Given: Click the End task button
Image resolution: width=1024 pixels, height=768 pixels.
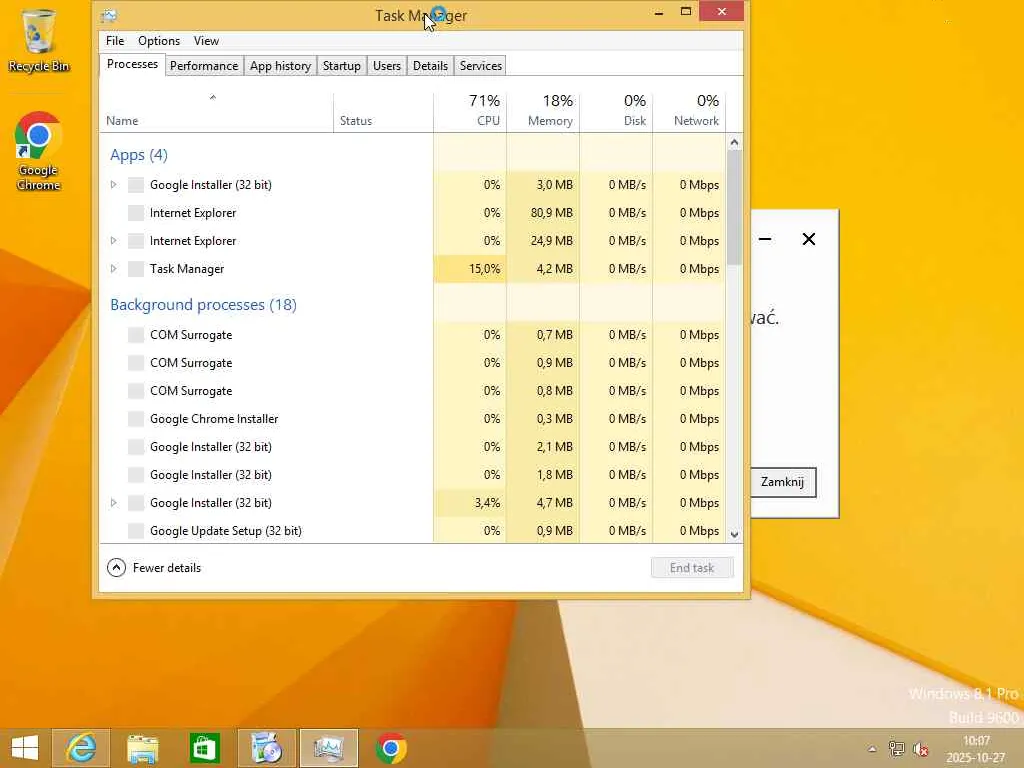Looking at the screenshot, I should pyautogui.click(x=692, y=568).
